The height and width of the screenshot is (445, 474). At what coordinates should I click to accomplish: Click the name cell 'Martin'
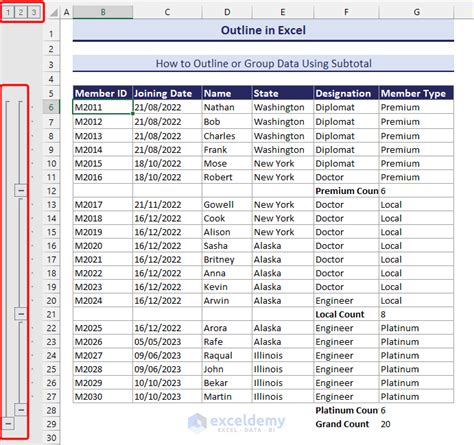pos(227,397)
